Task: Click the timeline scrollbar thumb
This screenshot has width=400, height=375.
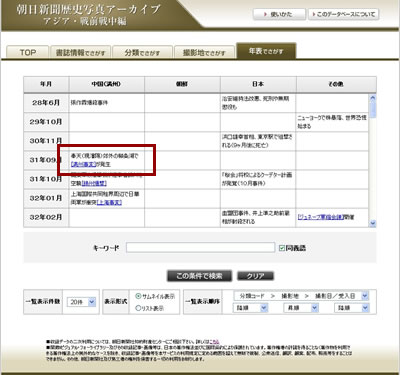Action: pyautogui.click(x=373, y=109)
